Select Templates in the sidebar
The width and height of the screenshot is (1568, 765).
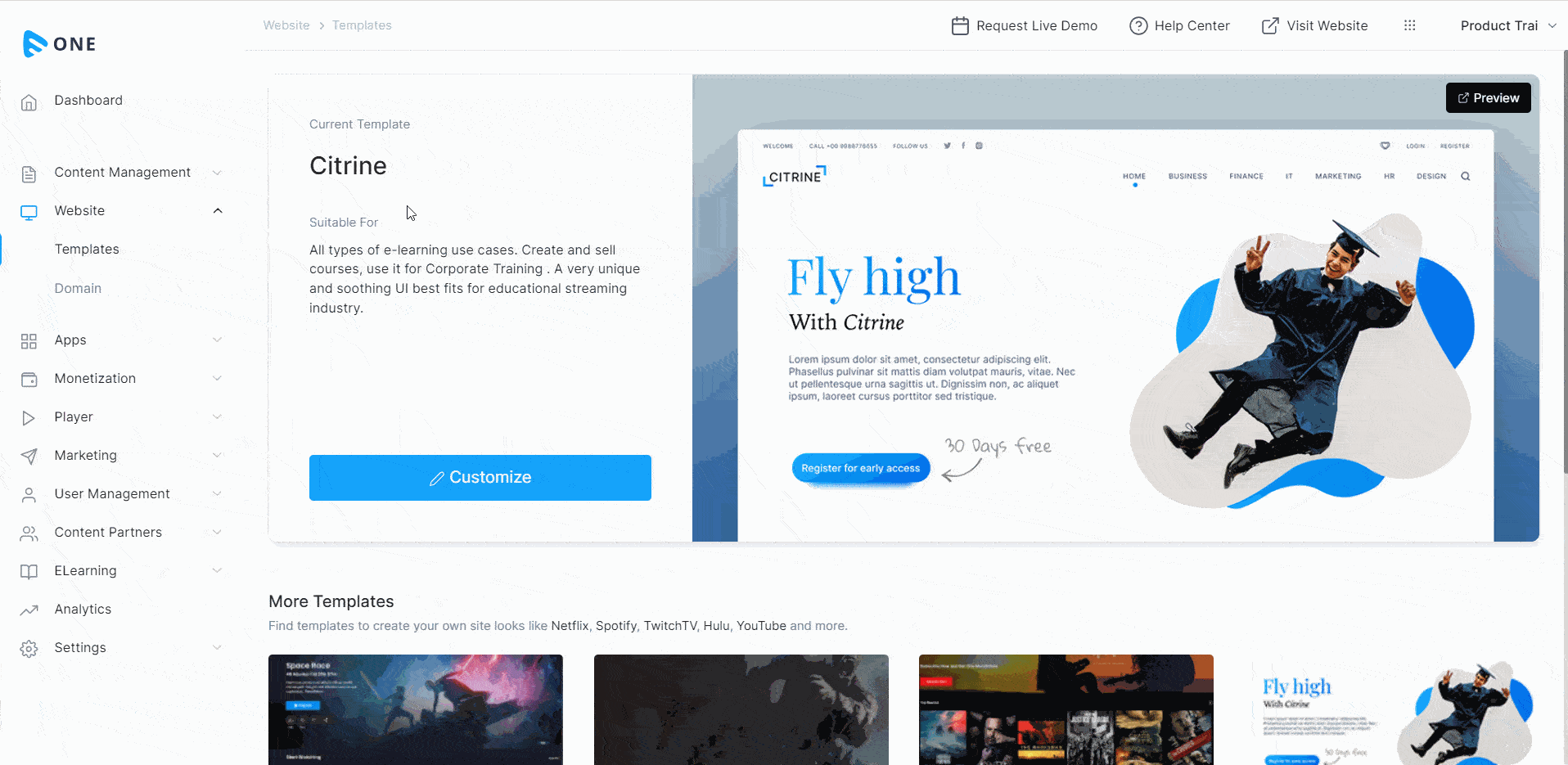(87, 249)
